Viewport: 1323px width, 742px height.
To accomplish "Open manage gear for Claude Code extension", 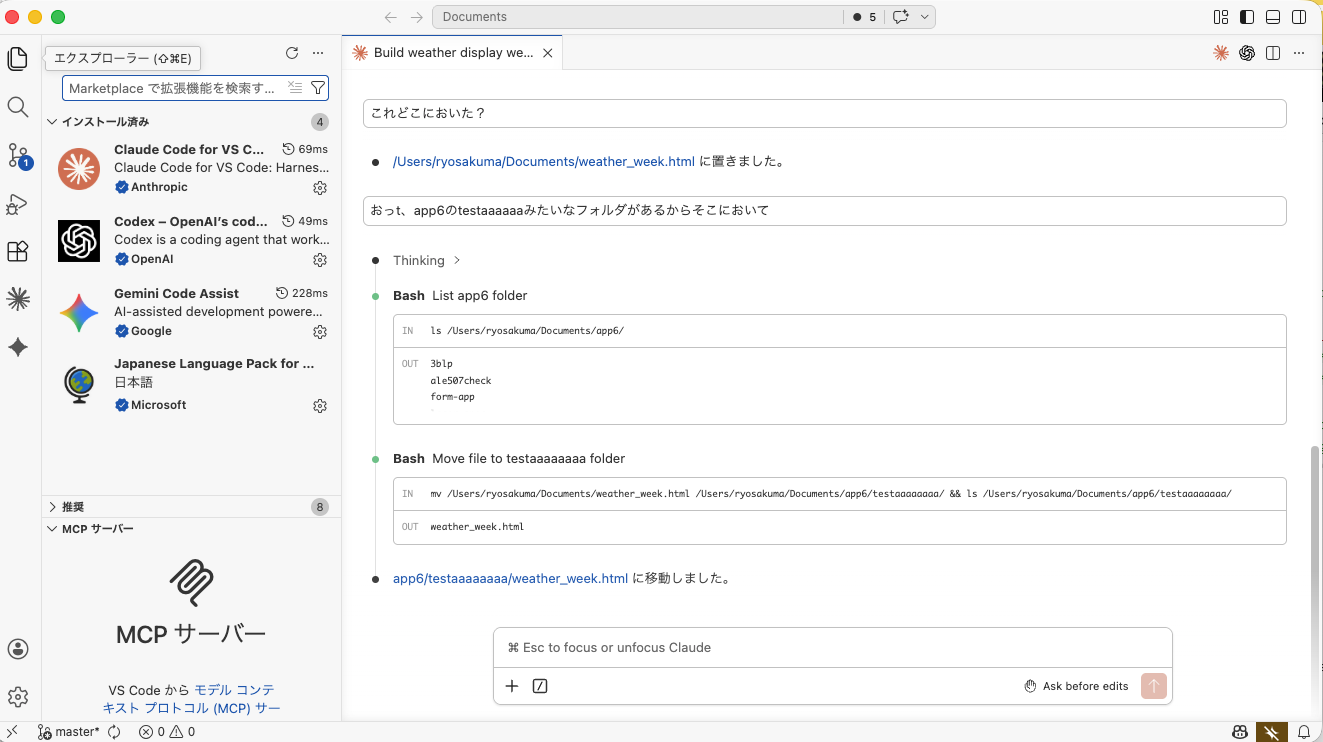I will point(320,188).
